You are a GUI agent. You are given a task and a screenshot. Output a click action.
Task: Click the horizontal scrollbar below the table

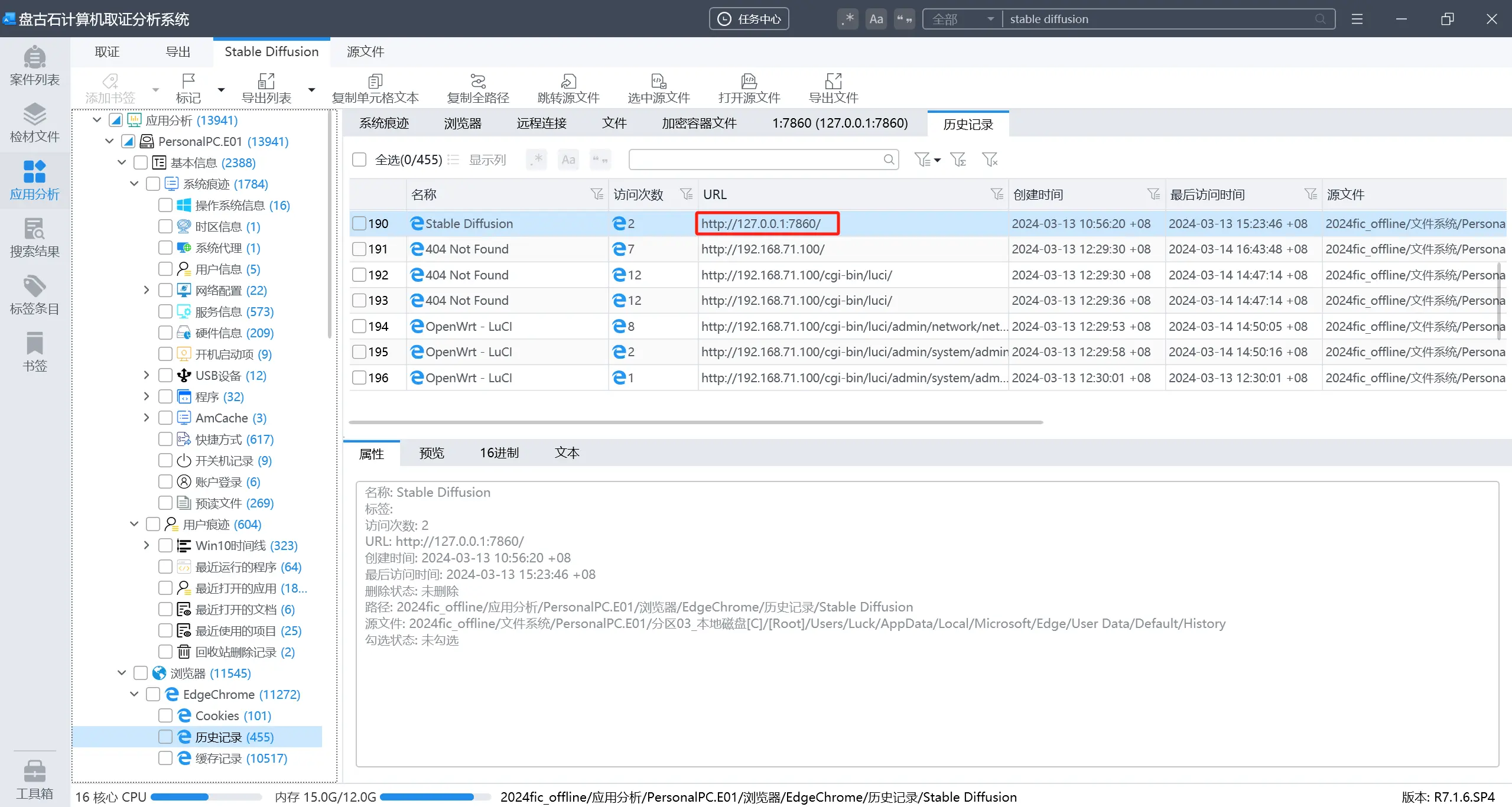tap(695, 422)
